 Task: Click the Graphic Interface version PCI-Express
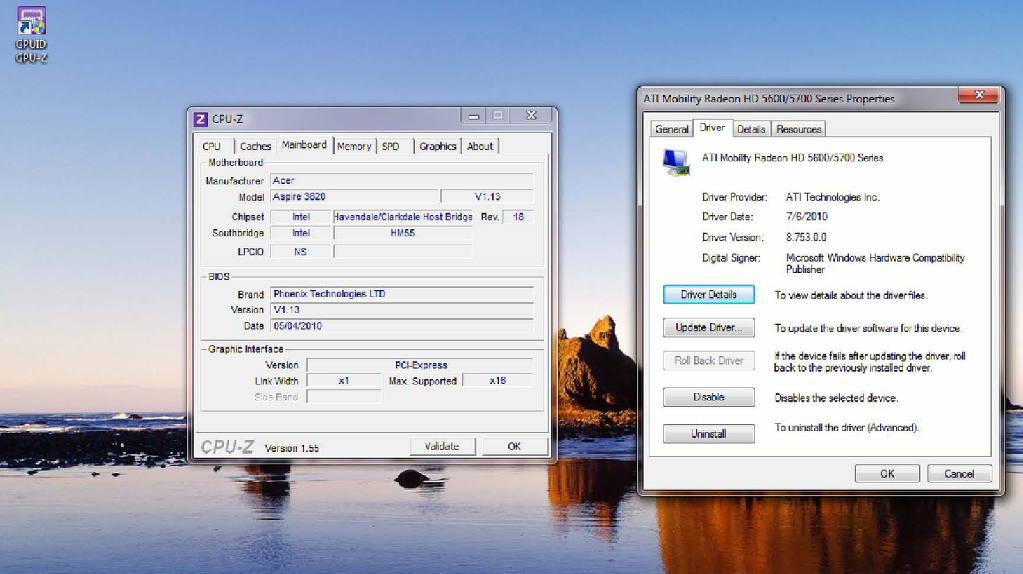420,365
